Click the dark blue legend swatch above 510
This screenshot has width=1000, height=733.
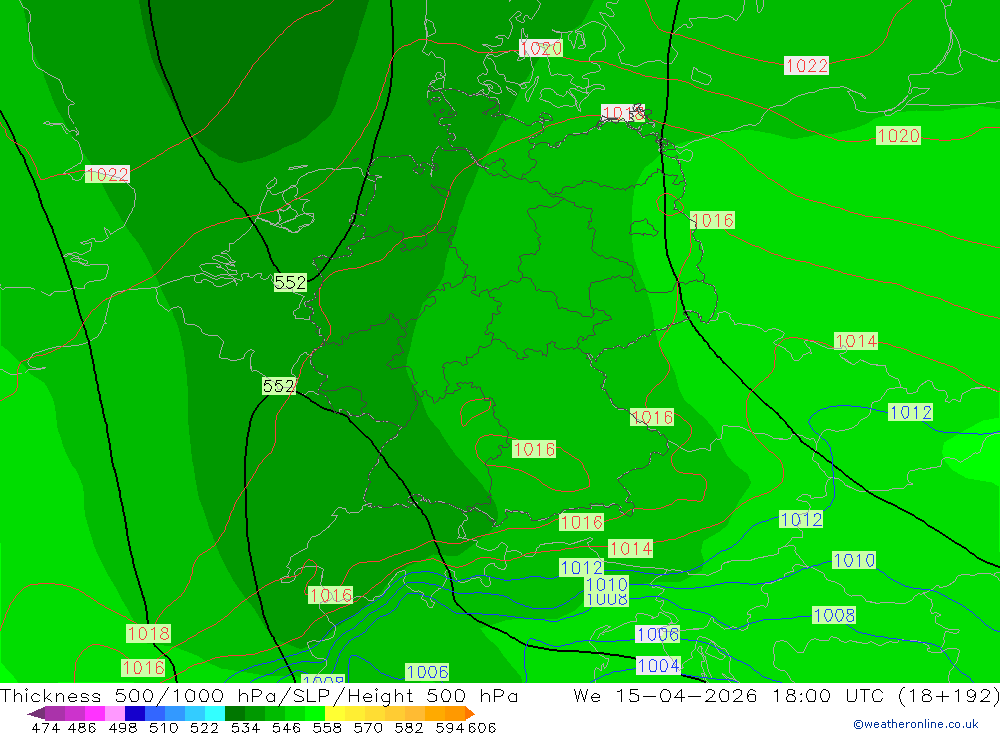pos(135,713)
